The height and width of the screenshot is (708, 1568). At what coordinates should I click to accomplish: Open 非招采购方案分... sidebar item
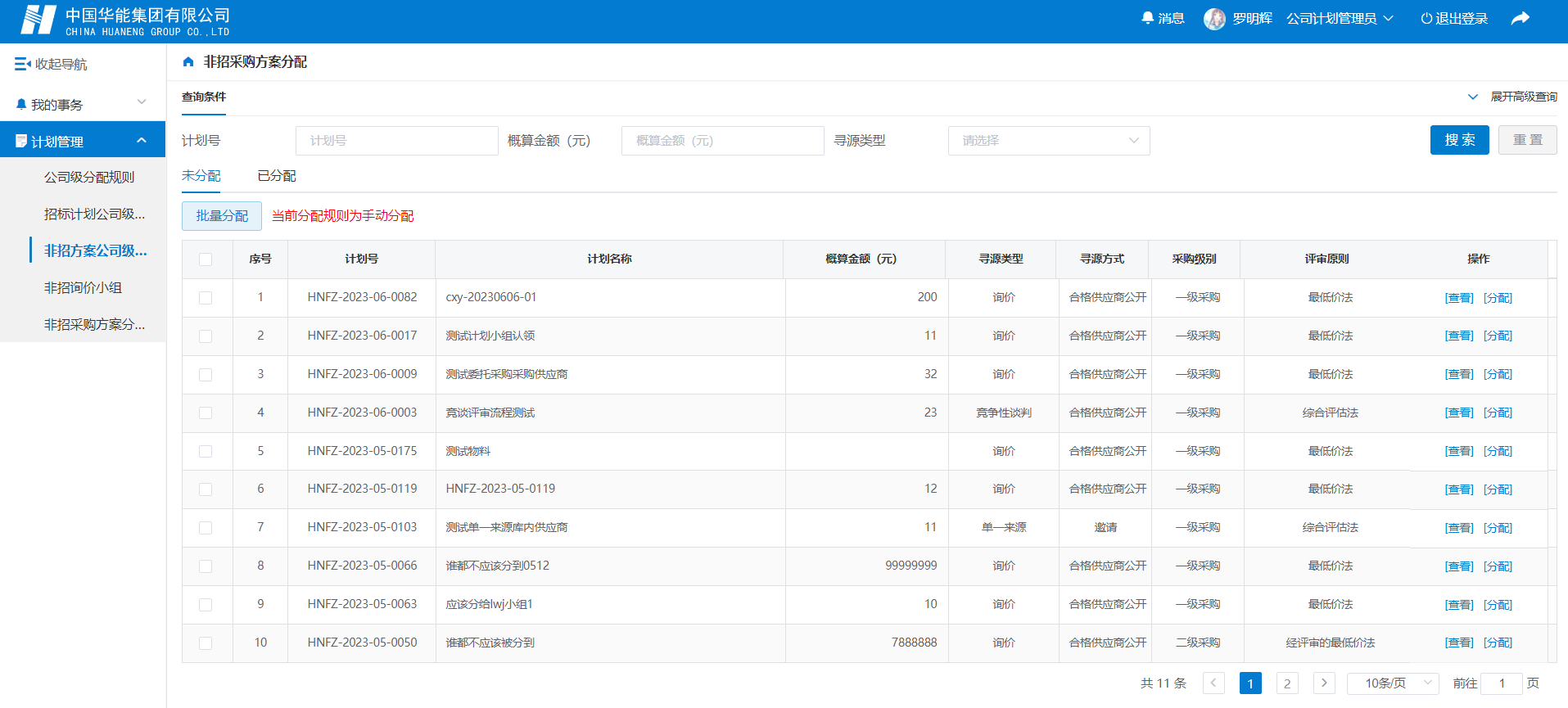(94, 324)
